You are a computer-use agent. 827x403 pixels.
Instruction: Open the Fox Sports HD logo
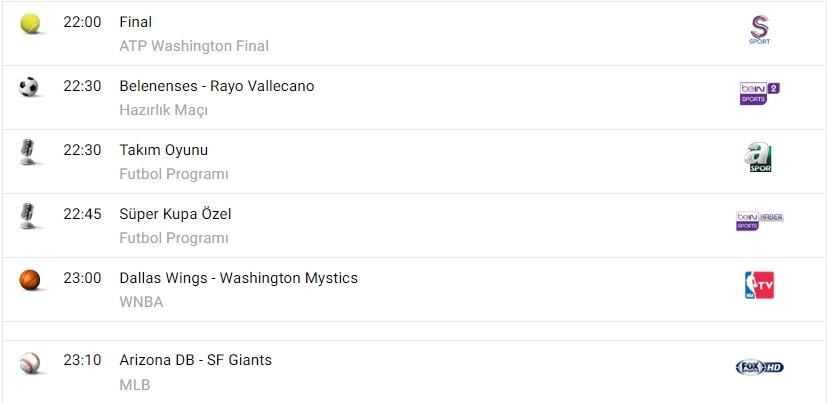click(759, 368)
